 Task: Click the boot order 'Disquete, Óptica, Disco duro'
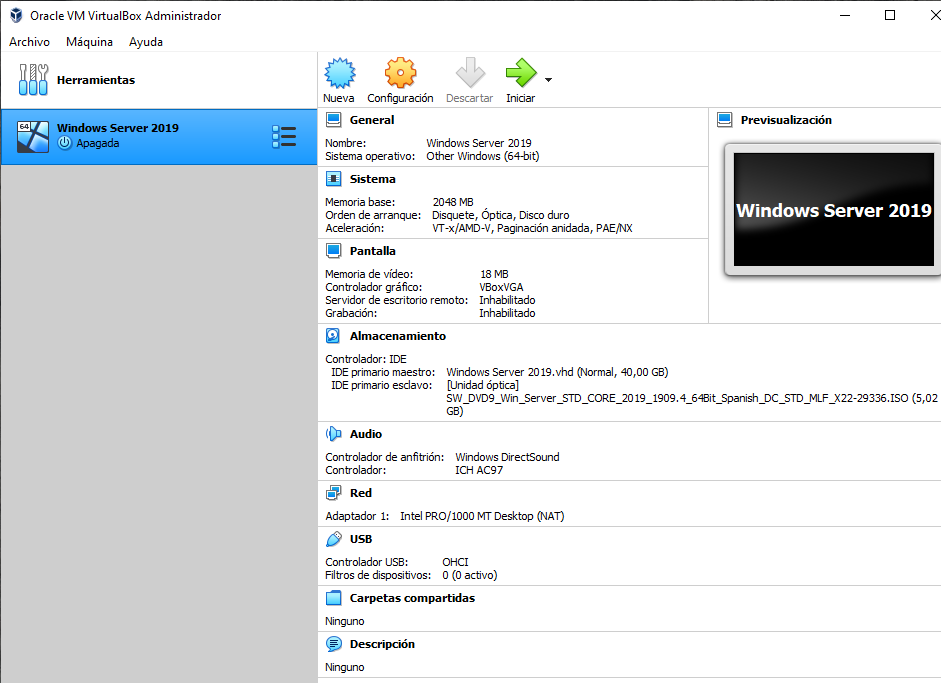[x=501, y=215]
